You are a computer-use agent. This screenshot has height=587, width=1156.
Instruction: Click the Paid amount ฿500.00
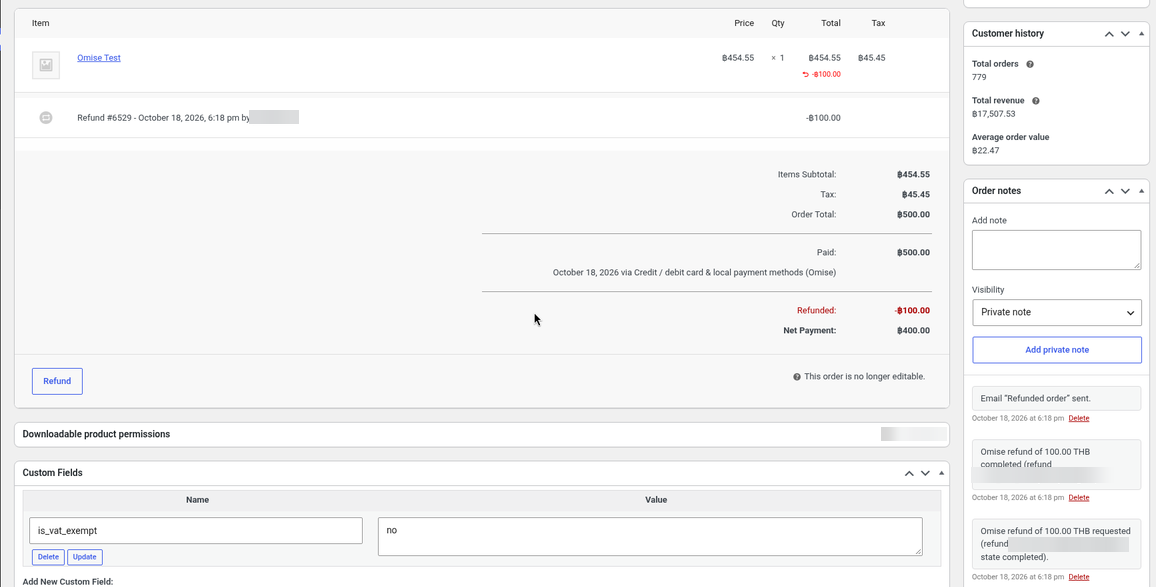(x=913, y=253)
